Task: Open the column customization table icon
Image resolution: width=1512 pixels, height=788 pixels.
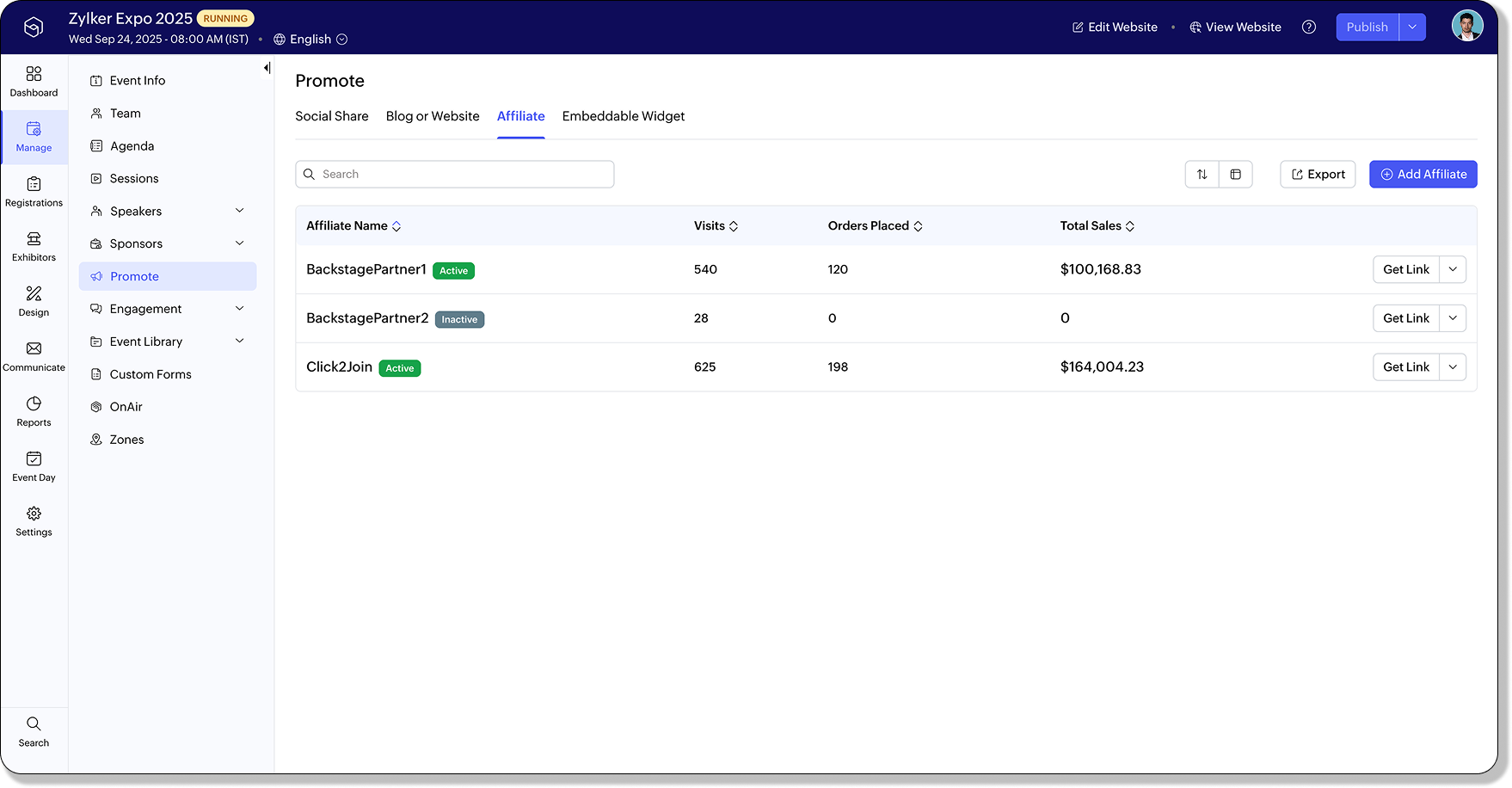Action: tap(1235, 175)
